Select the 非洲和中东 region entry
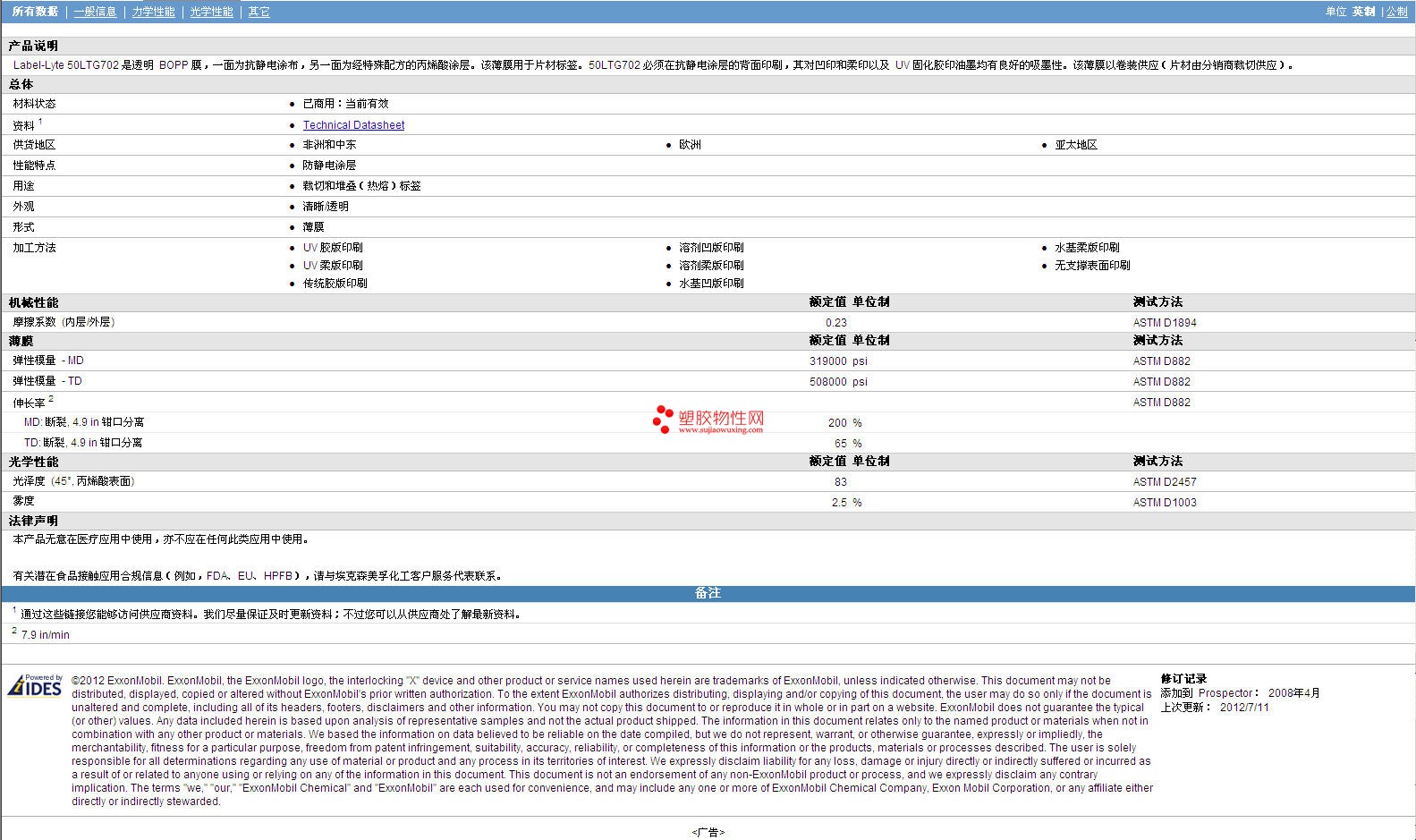Image resolution: width=1416 pixels, height=840 pixels. 329,145
